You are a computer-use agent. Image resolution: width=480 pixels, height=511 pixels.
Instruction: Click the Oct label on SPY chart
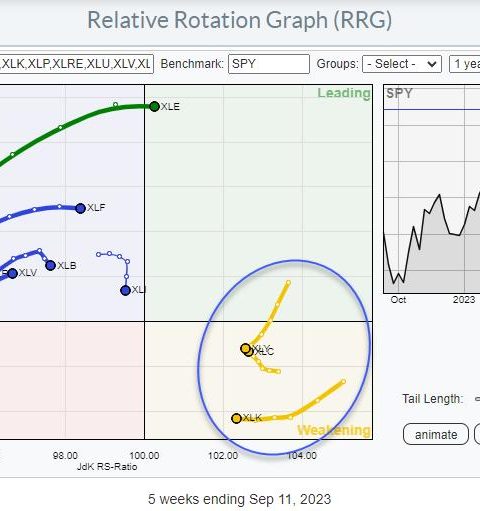click(398, 300)
